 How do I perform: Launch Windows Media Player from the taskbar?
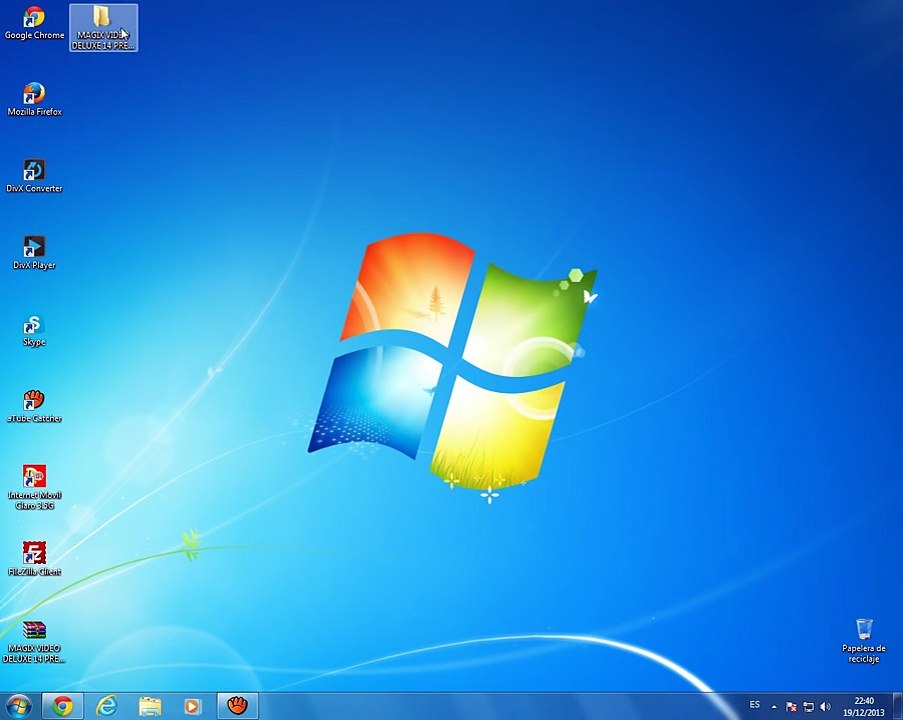tap(192, 706)
